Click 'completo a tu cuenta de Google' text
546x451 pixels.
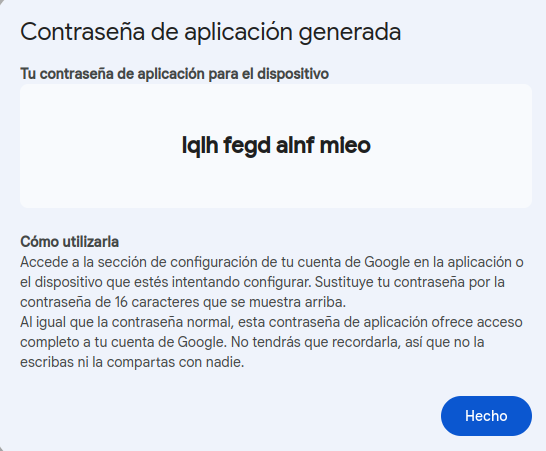pyautogui.click(x=124, y=342)
